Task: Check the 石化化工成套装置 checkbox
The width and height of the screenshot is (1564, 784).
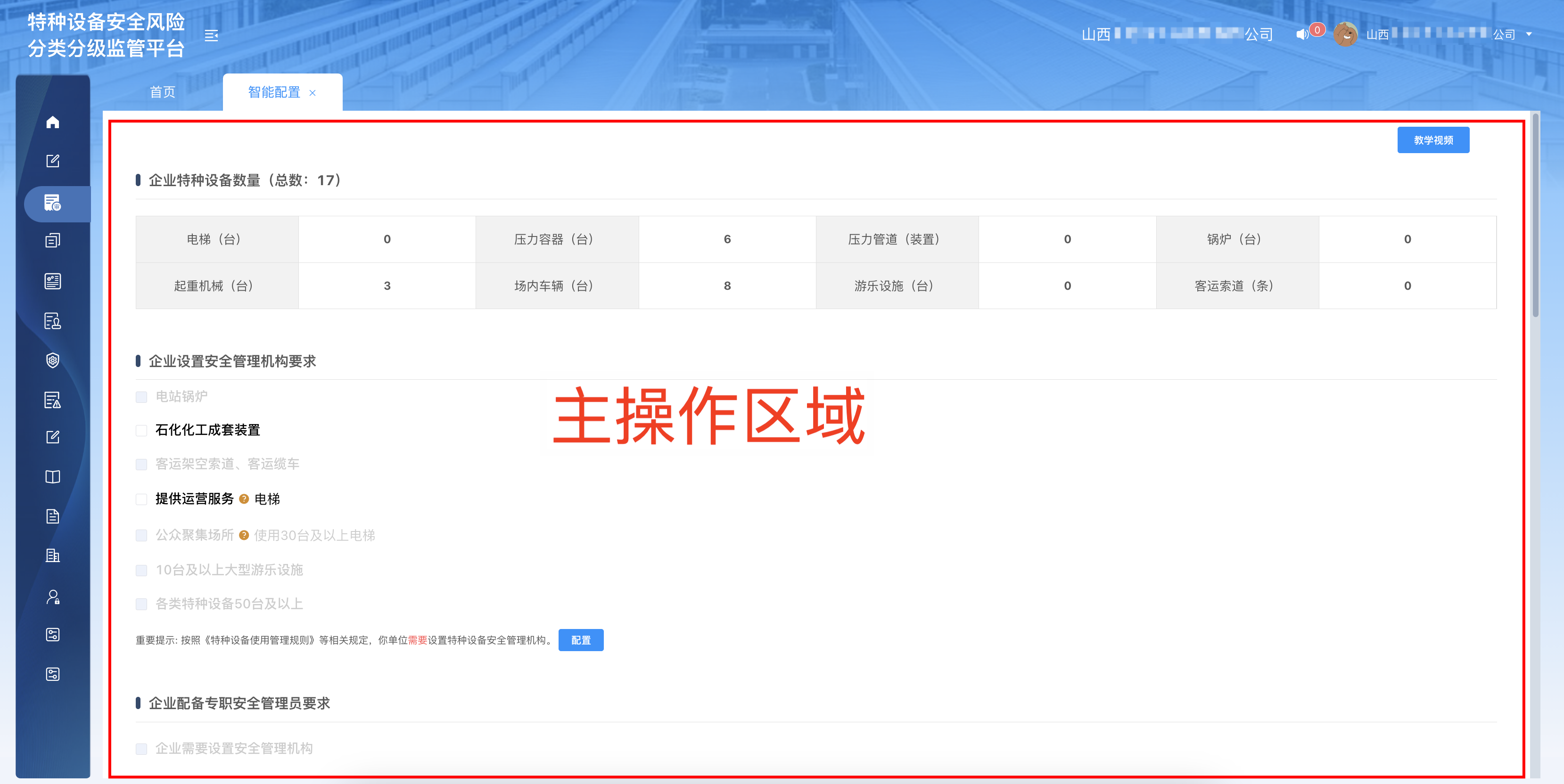Action: [141, 430]
